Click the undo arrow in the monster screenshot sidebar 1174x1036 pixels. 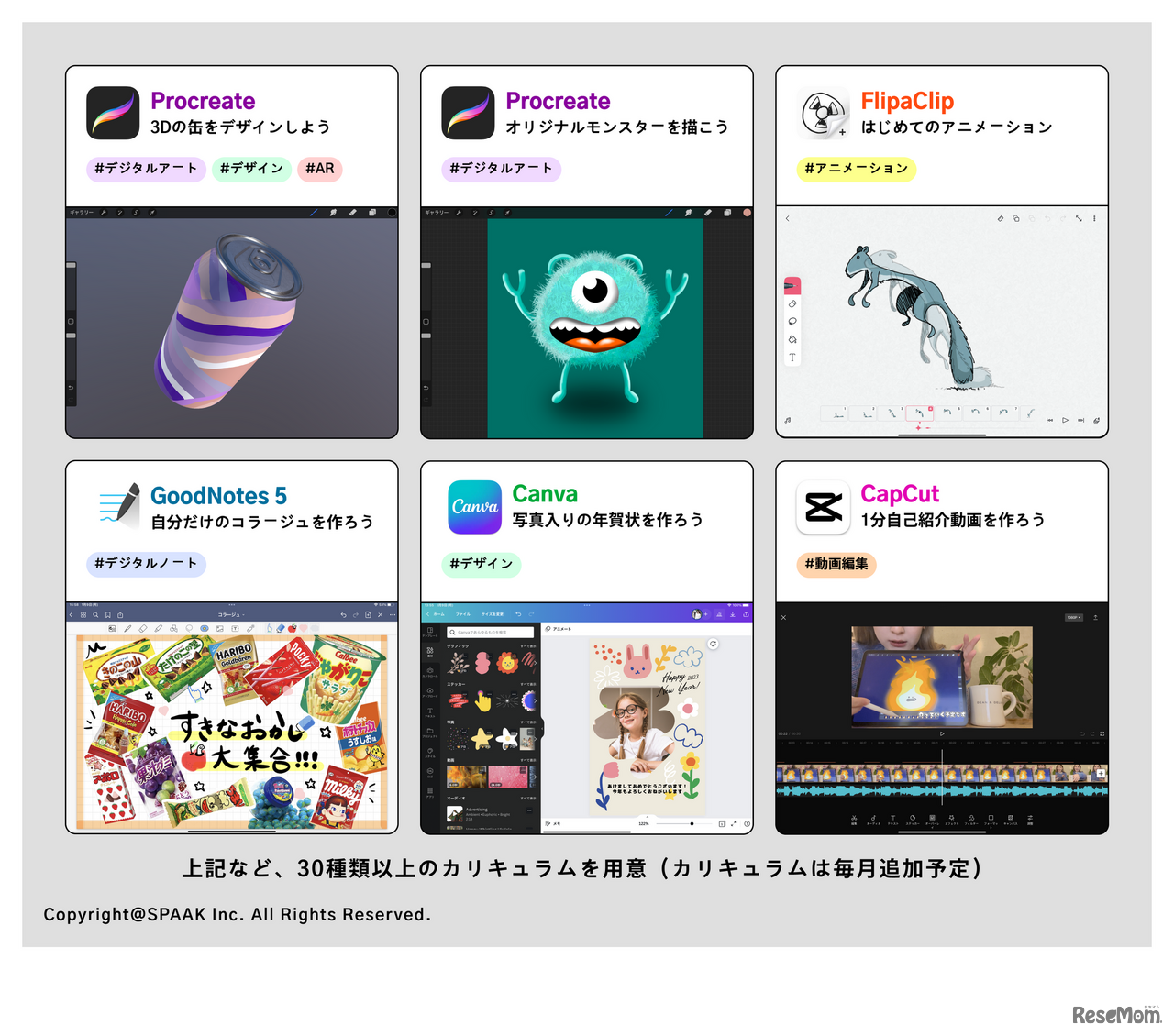pyautogui.click(x=426, y=388)
